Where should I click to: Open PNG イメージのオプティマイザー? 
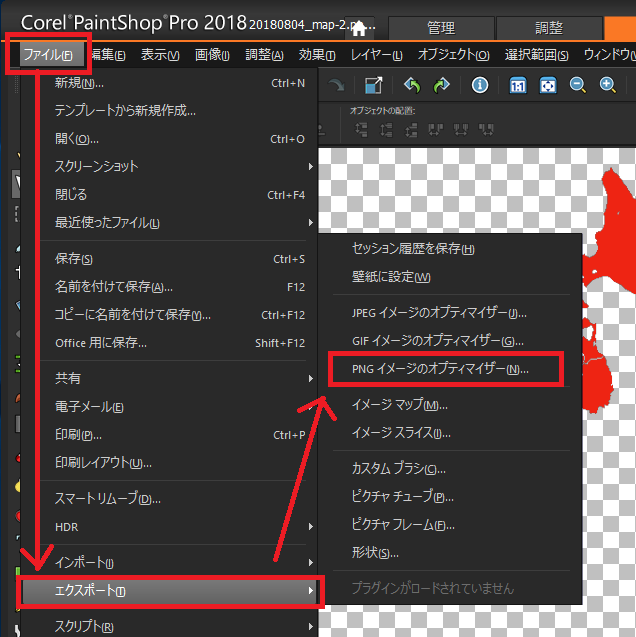tap(451, 369)
